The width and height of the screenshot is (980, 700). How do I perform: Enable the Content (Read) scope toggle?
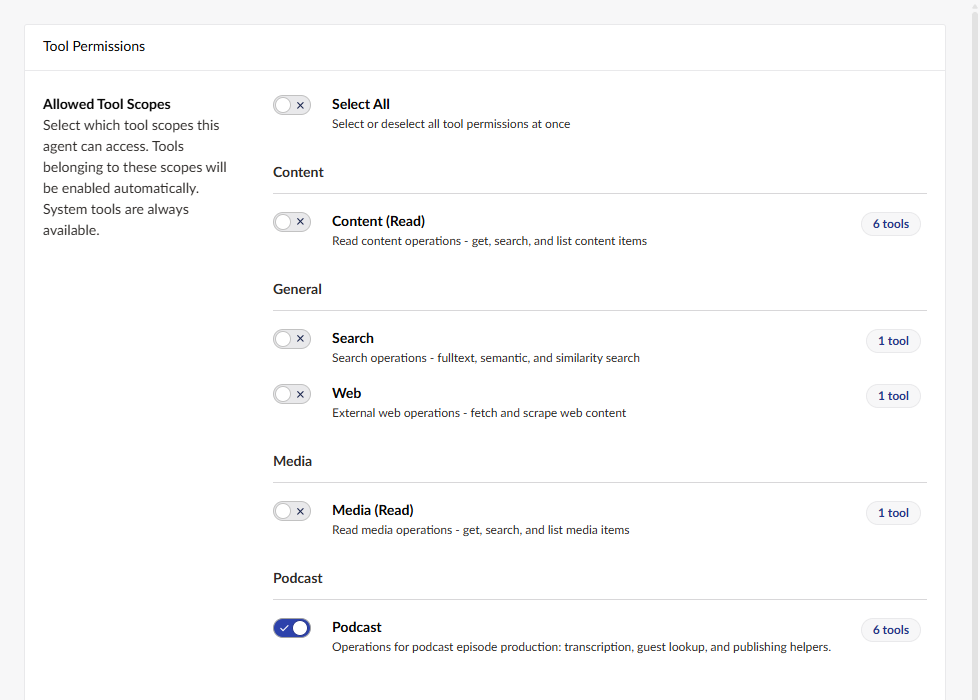pyautogui.click(x=292, y=222)
